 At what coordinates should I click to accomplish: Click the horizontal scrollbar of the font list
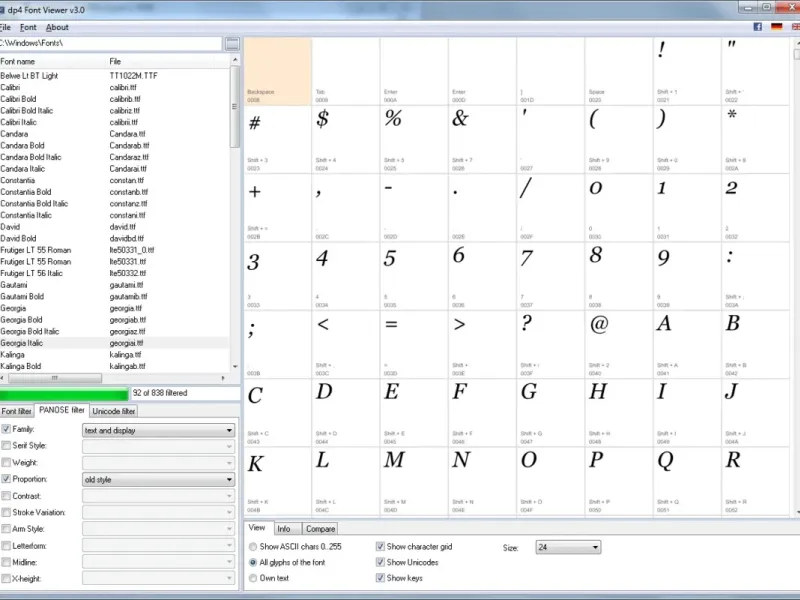coord(113,378)
